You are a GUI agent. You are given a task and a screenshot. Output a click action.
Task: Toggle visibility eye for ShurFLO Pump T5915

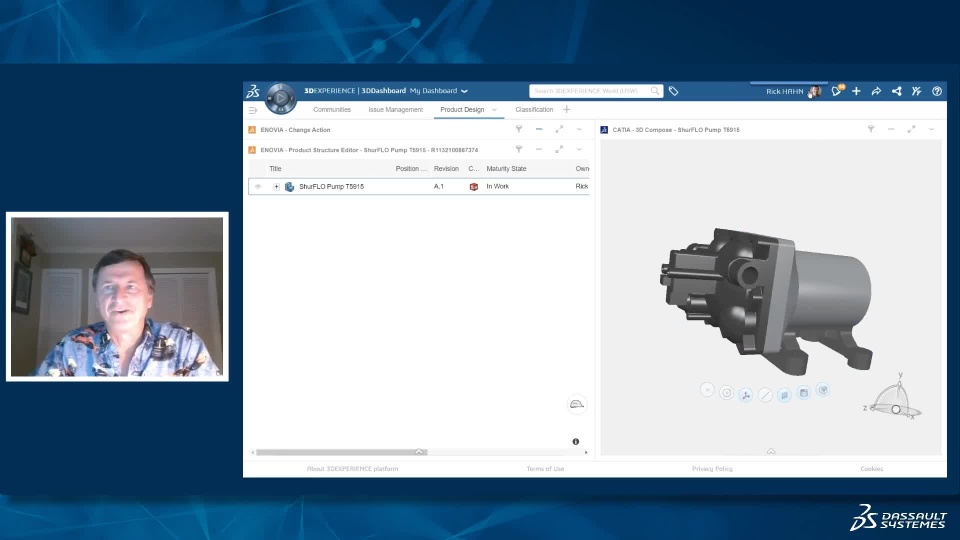pyautogui.click(x=258, y=186)
